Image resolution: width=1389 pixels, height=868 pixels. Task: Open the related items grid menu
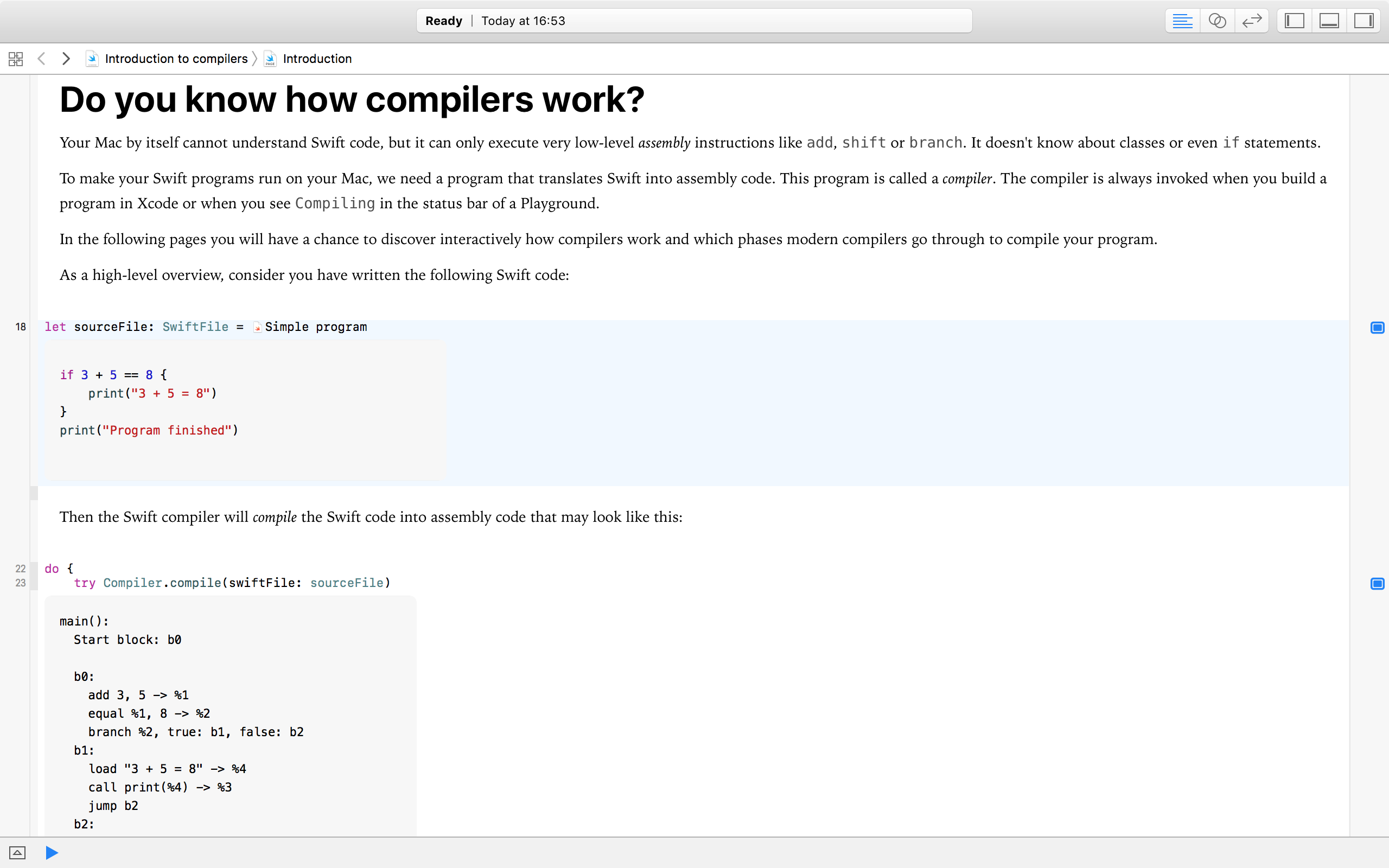coord(16,59)
